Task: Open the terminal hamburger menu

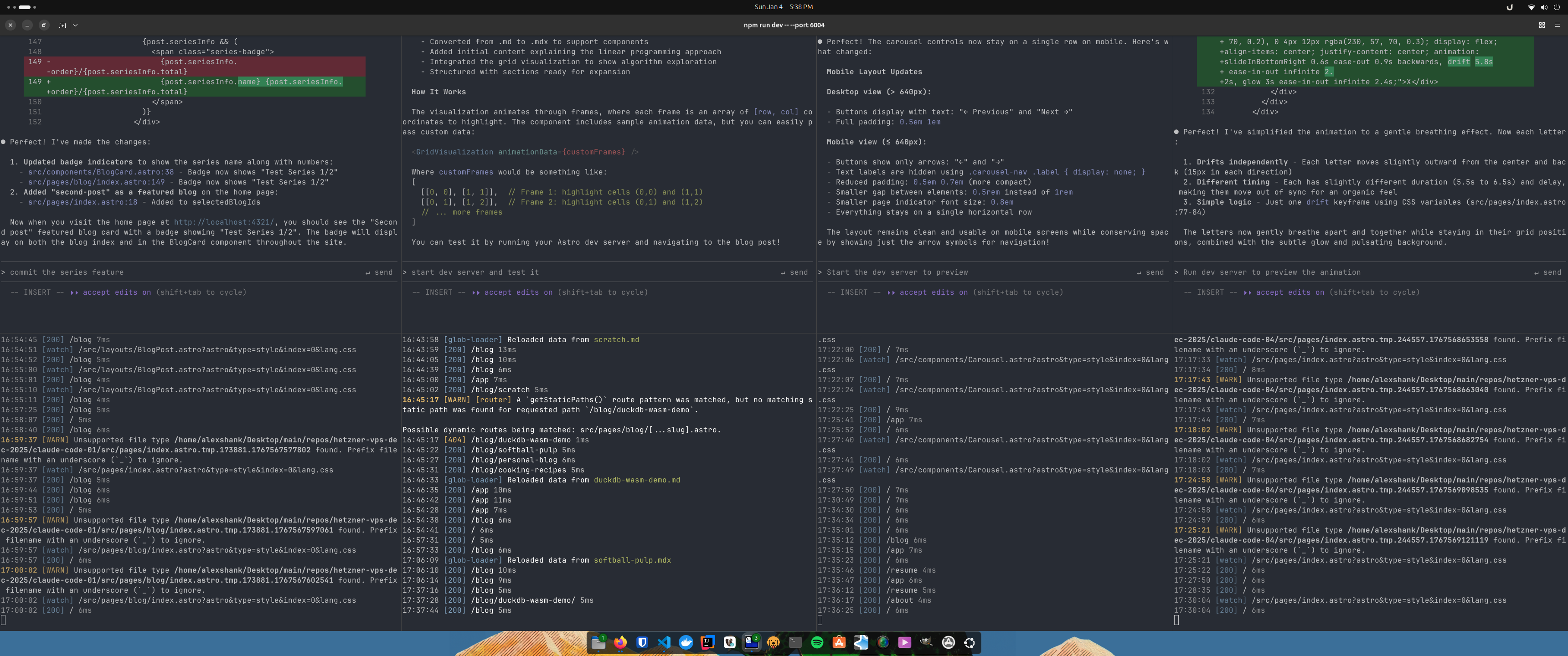Action: (1557, 25)
